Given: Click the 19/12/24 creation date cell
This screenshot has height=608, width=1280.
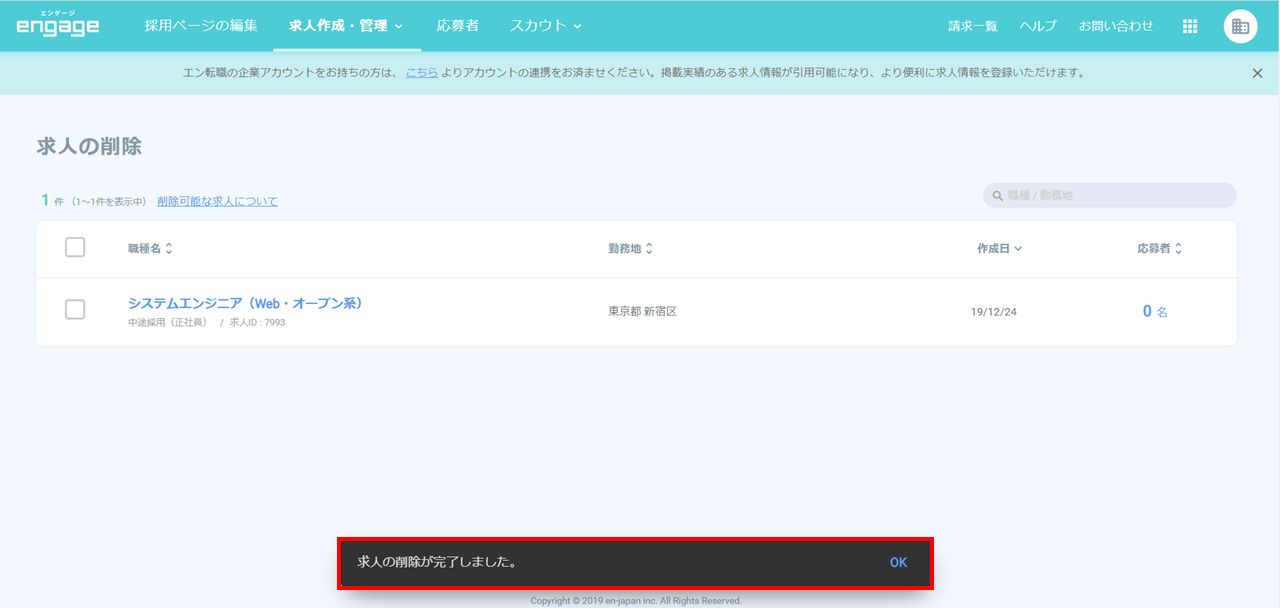Looking at the screenshot, I should pos(994,312).
